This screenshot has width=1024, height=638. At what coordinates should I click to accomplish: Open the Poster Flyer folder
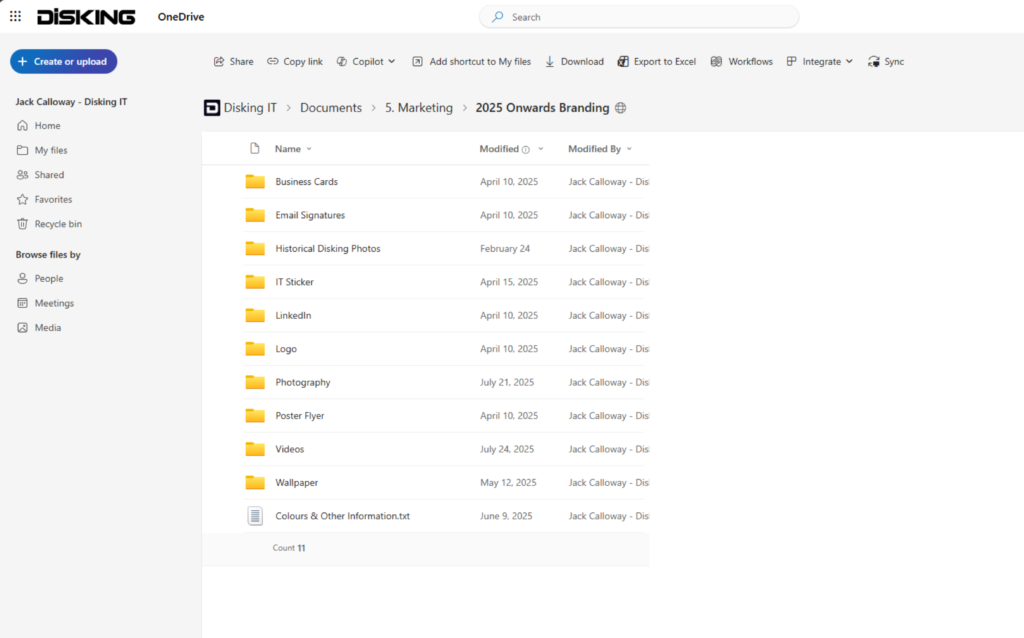[300, 415]
